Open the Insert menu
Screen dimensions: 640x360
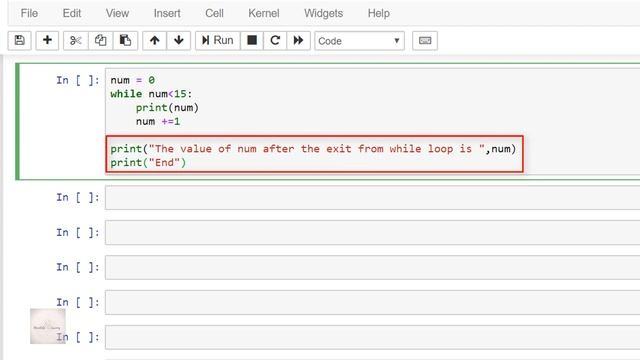[167, 13]
